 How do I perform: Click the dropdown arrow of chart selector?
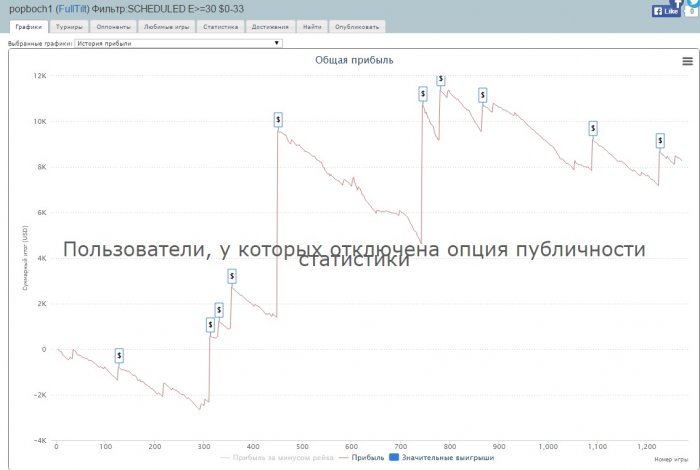(277, 43)
